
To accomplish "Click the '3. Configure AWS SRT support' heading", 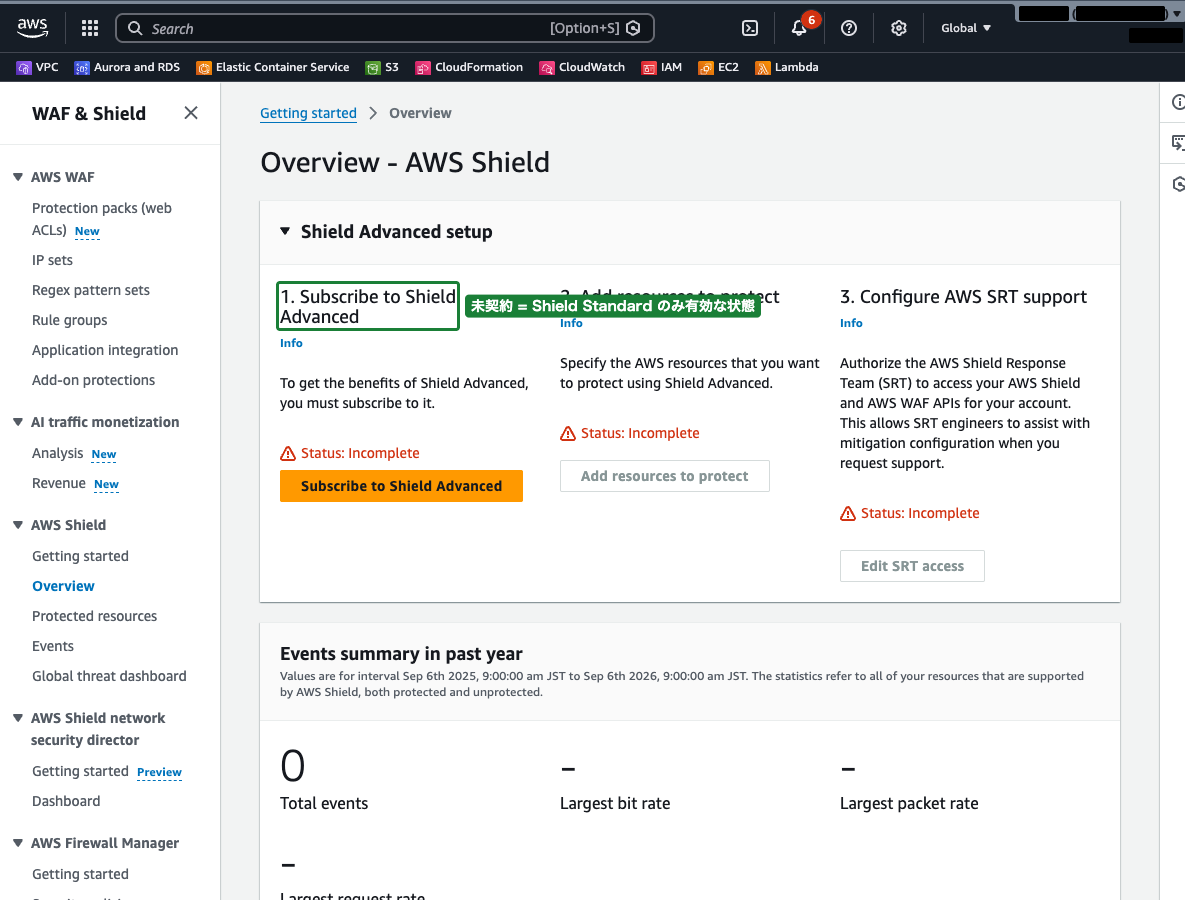I will click(963, 296).
